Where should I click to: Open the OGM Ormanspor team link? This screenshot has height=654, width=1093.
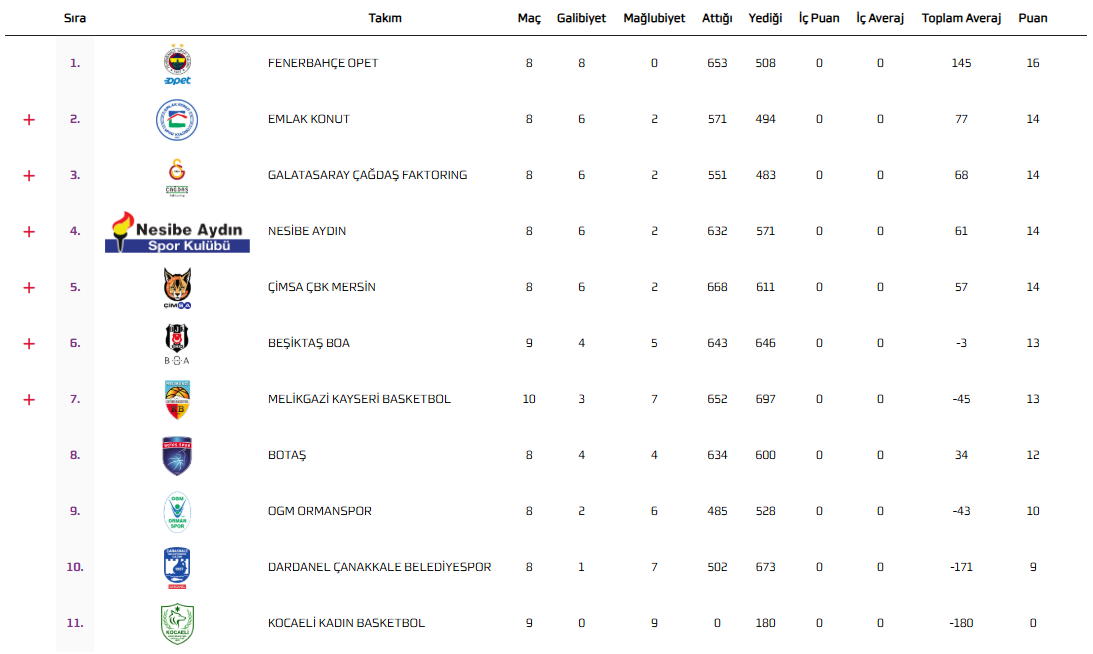pos(319,512)
